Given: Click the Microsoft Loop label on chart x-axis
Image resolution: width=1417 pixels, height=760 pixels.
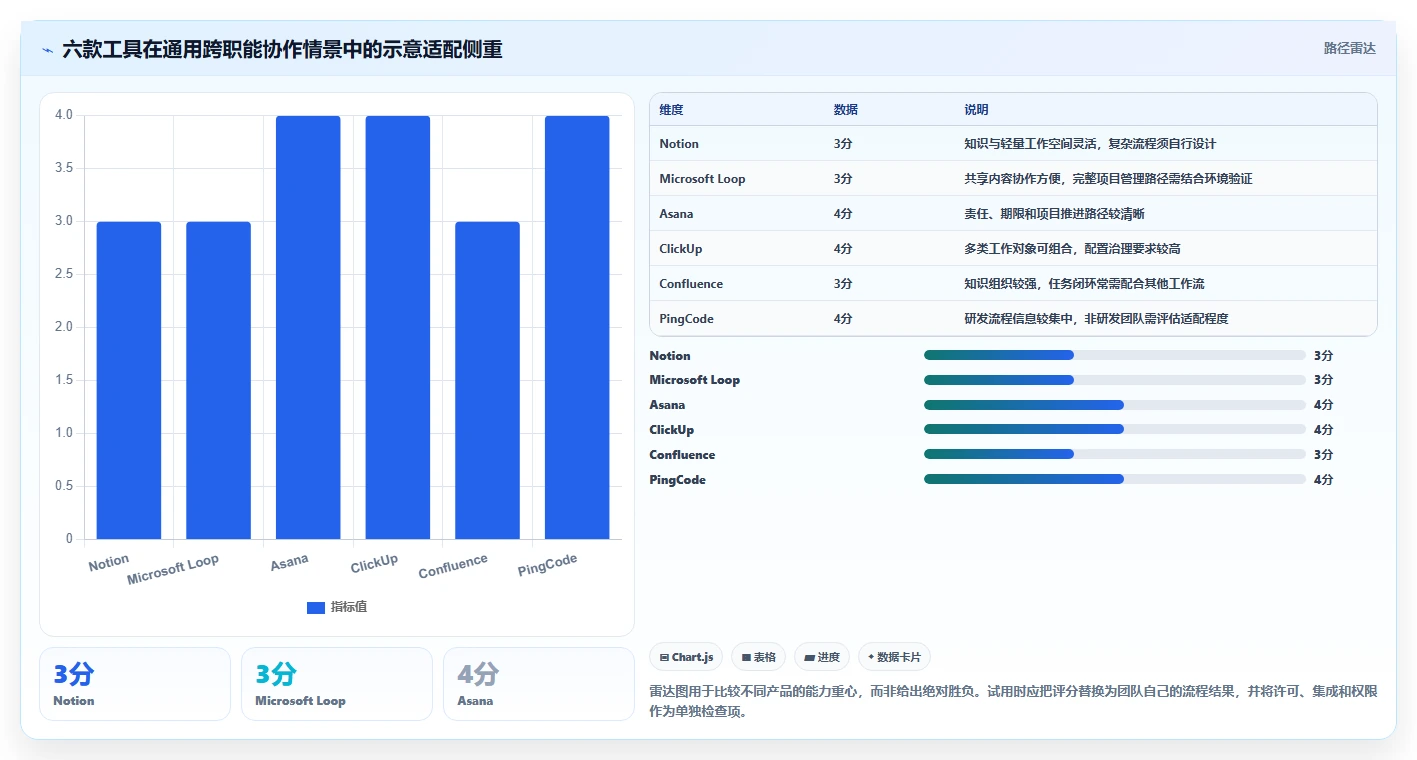Looking at the screenshot, I should coord(173,570).
